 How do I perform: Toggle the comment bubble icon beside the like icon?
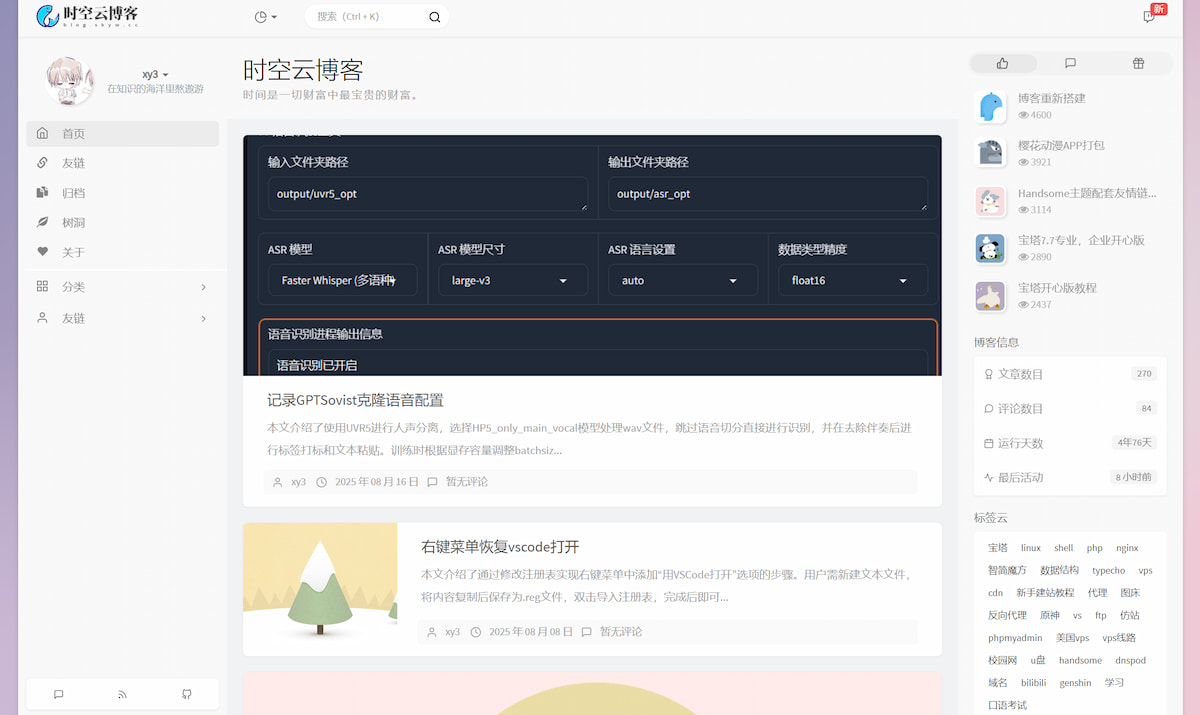tap(1070, 63)
